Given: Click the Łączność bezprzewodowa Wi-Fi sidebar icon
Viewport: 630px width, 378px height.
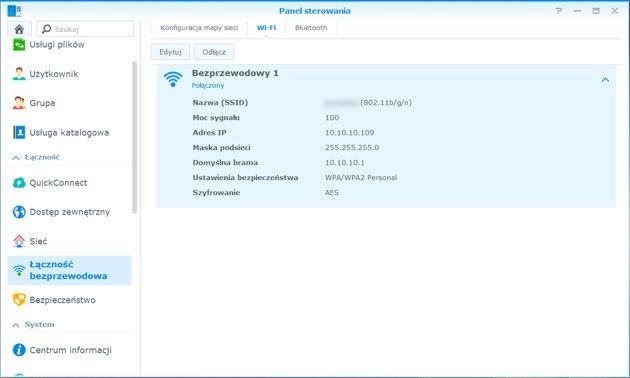Looking at the screenshot, I should point(19,270).
